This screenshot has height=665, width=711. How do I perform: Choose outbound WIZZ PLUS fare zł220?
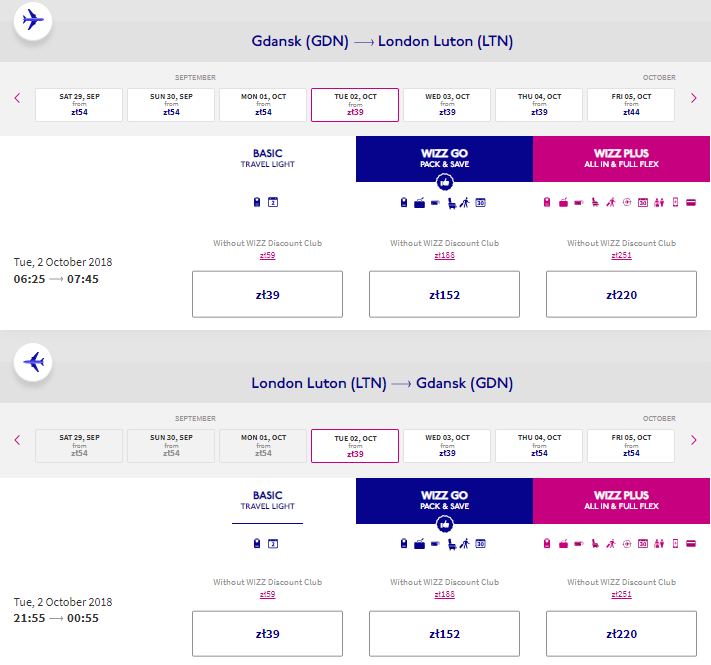(621, 294)
